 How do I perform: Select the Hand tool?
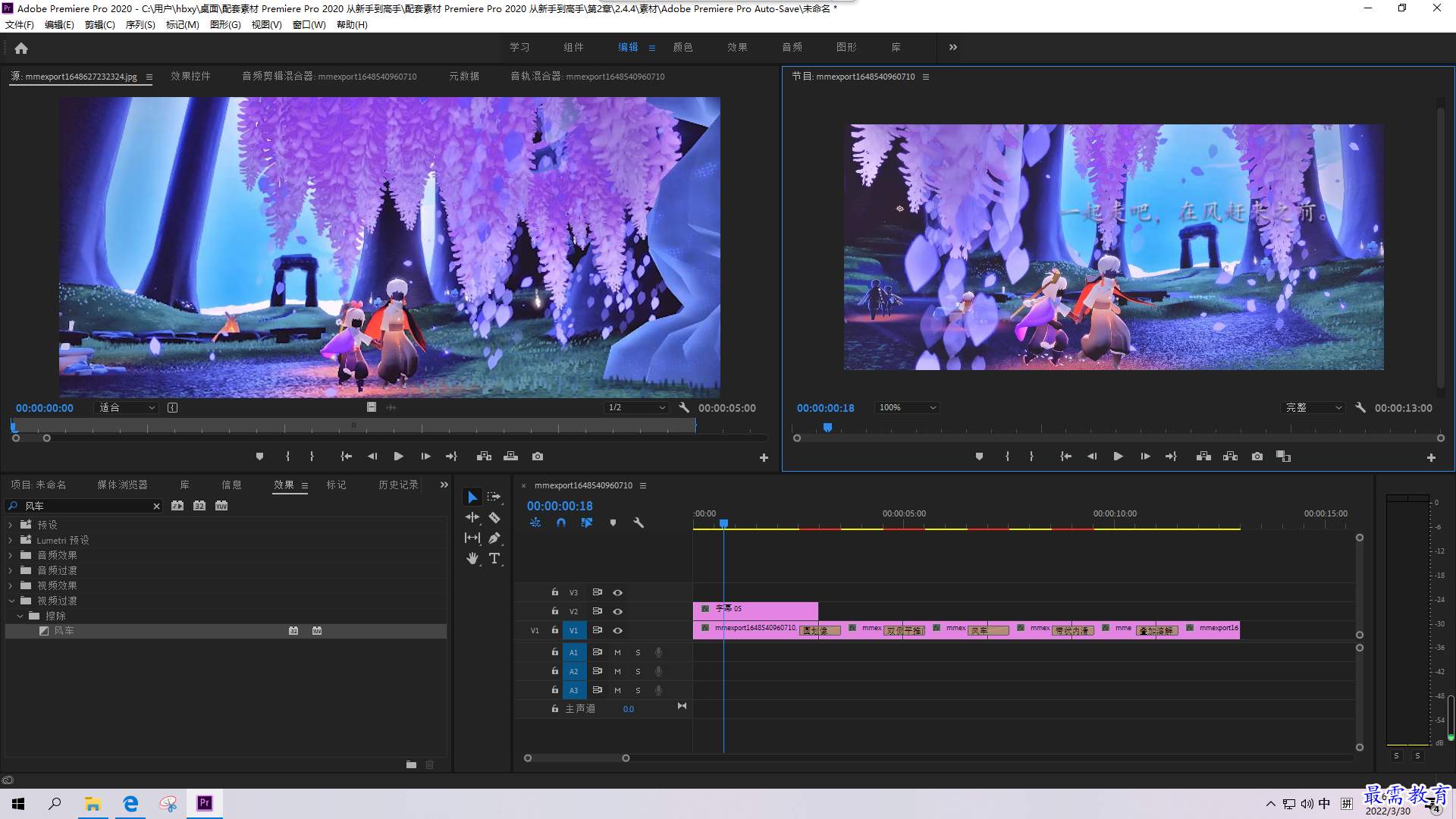click(x=472, y=558)
